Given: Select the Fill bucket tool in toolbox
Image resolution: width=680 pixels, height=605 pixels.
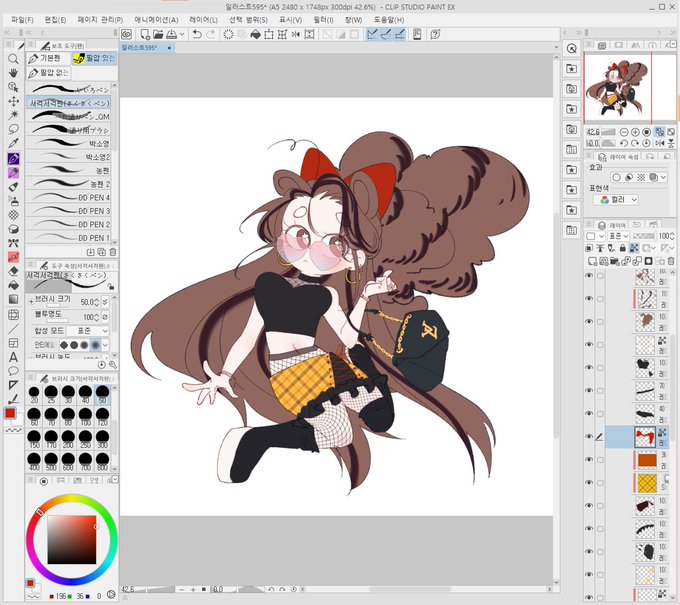Looking at the screenshot, I should [13, 285].
